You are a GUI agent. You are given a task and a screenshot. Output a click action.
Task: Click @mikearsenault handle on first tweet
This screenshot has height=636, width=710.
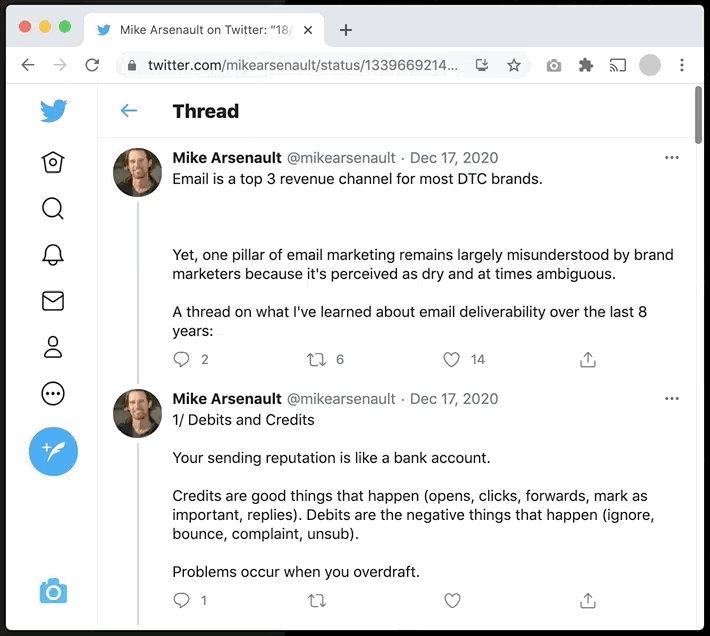(x=341, y=158)
